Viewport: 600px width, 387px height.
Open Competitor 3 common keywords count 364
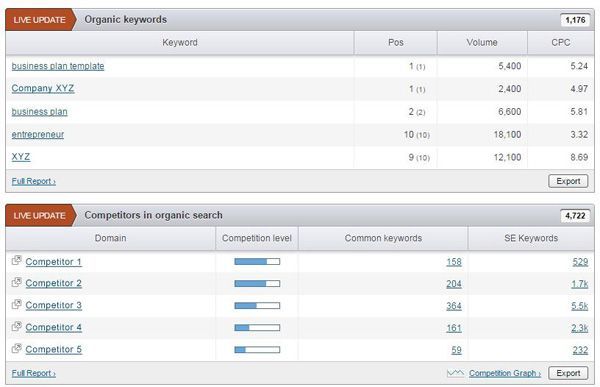pos(454,306)
